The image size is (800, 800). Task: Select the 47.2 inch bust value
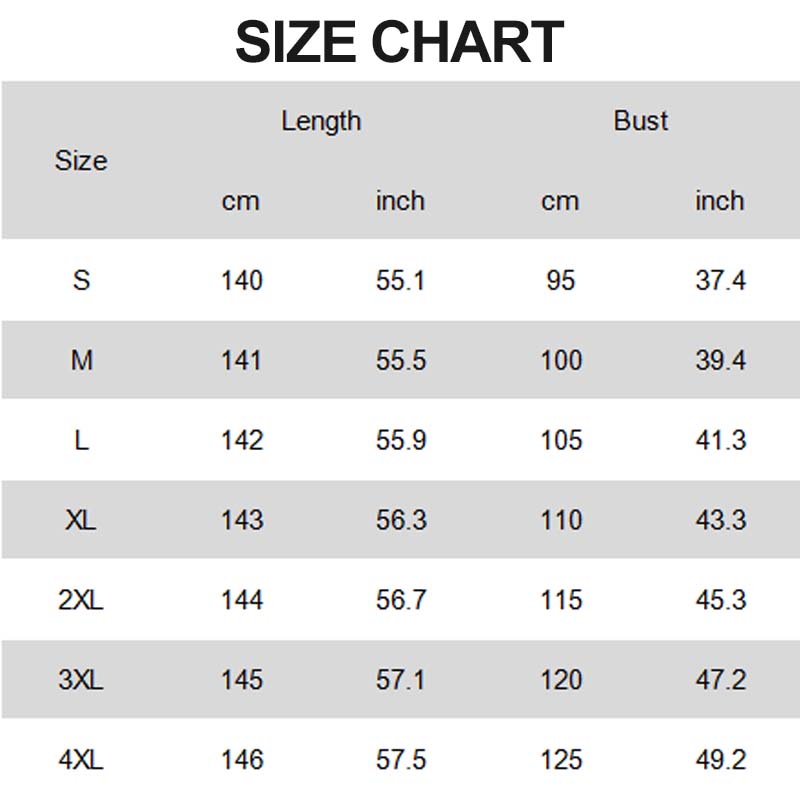point(721,681)
